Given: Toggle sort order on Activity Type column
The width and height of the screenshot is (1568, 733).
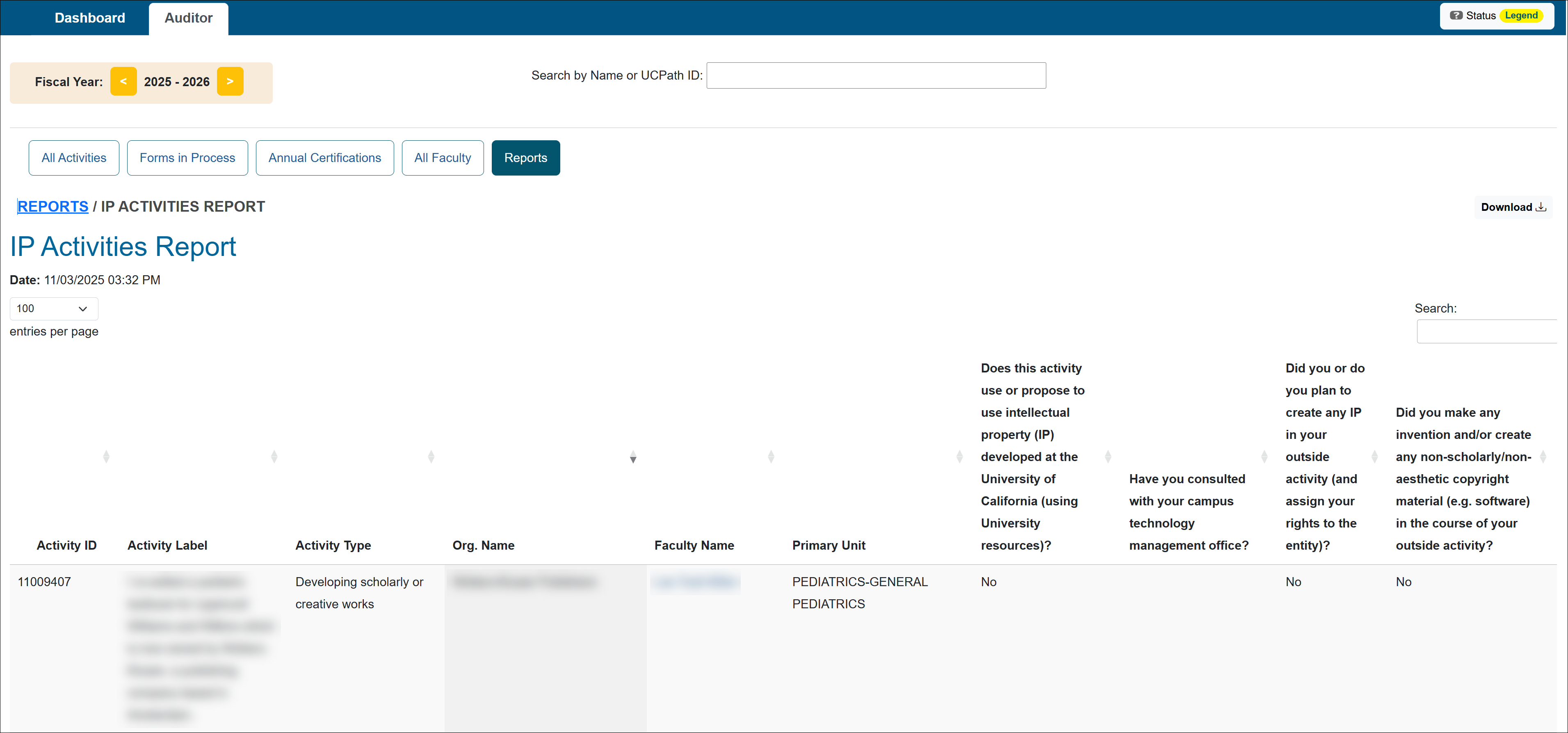Looking at the screenshot, I should coord(431,456).
